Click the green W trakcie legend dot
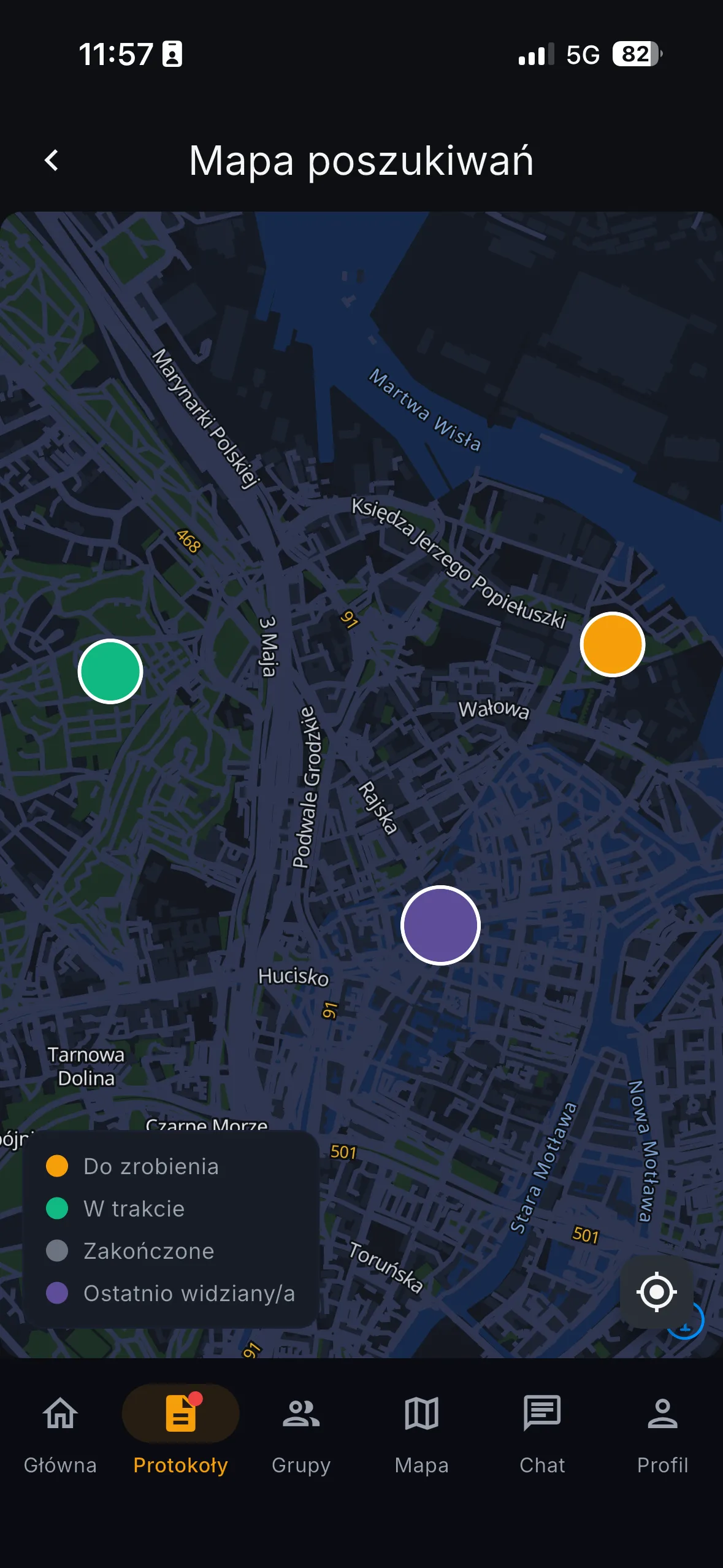This screenshot has width=723, height=1568. pyautogui.click(x=57, y=1208)
